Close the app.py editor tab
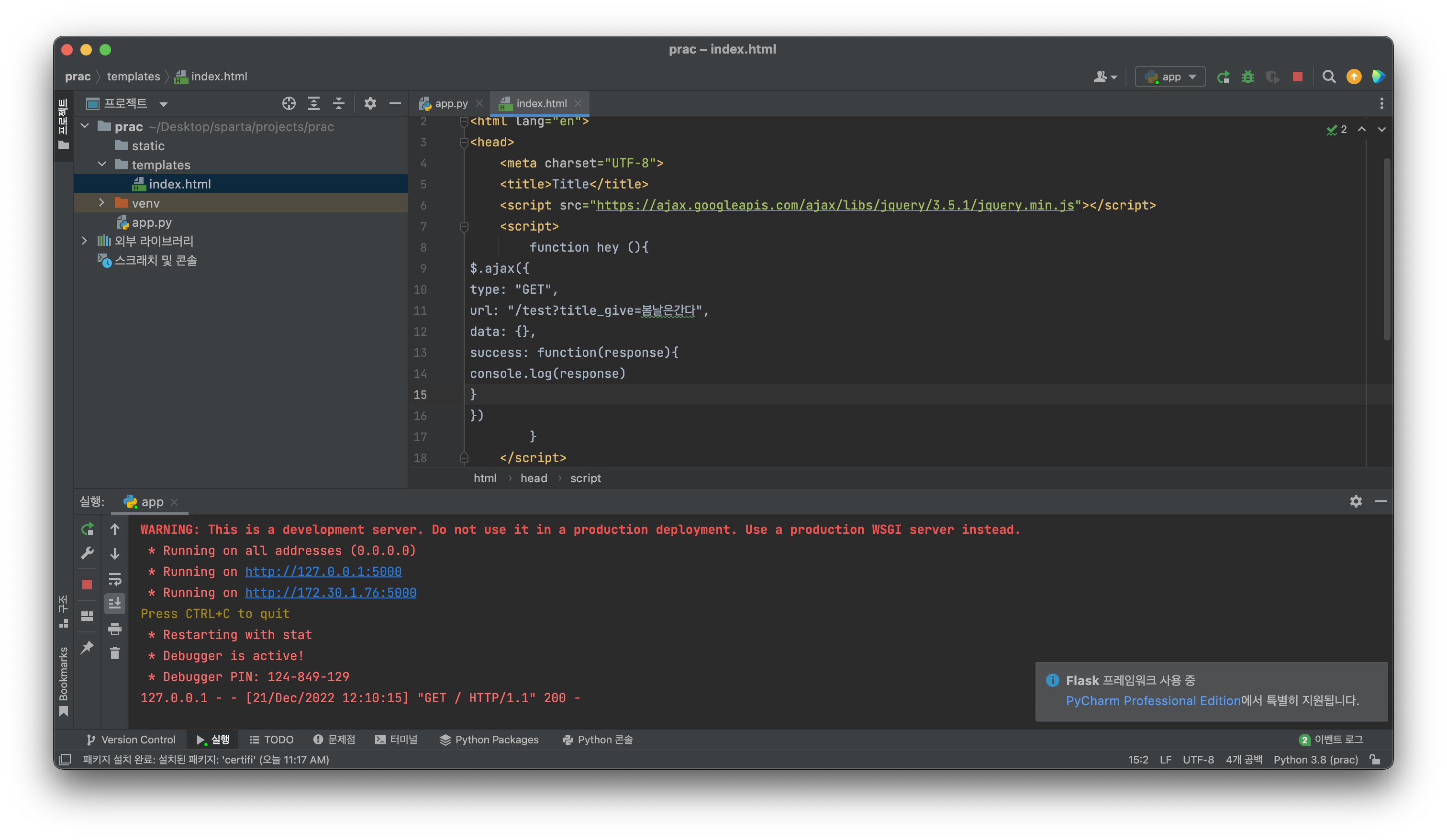Screen dimensions: 1447x840 (479, 103)
